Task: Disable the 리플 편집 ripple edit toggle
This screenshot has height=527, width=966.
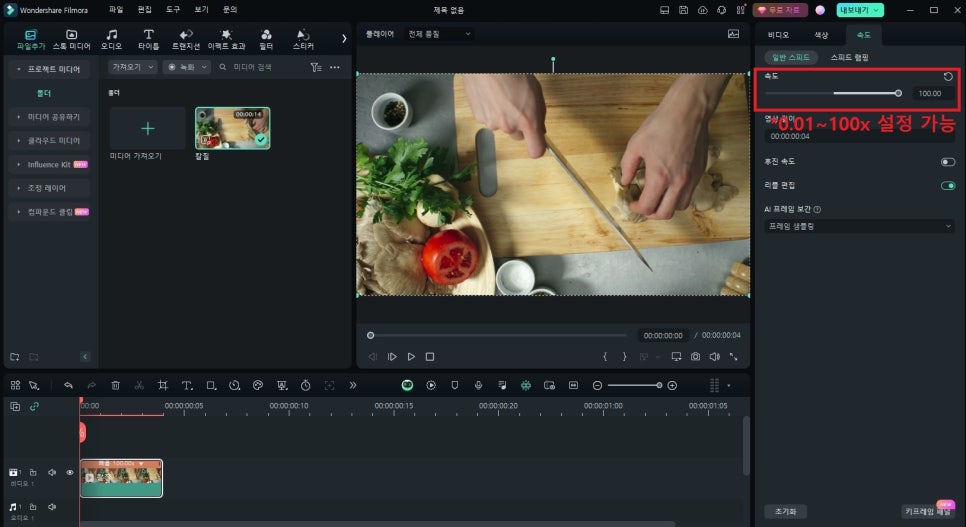Action: (947, 185)
